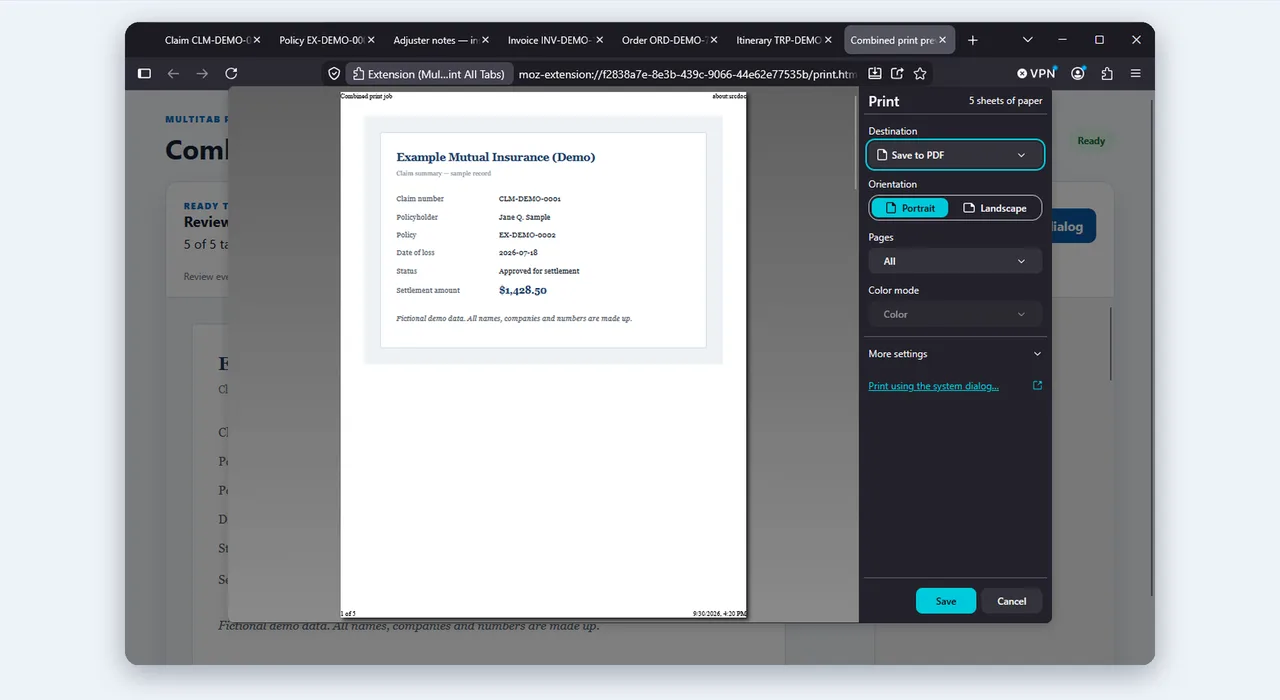The height and width of the screenshot is (700, 1280).
Task: Go back with the back arrow
Action: pos(173,73)
